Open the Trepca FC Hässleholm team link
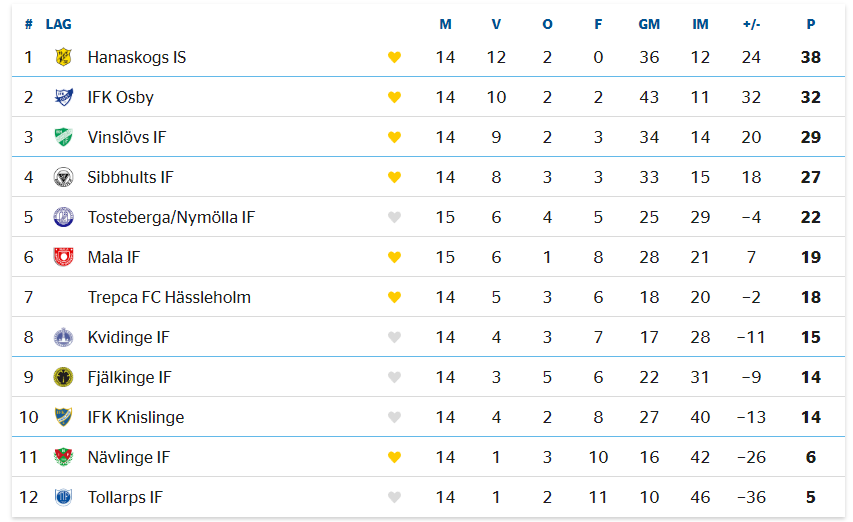 [x=169, y=297]
